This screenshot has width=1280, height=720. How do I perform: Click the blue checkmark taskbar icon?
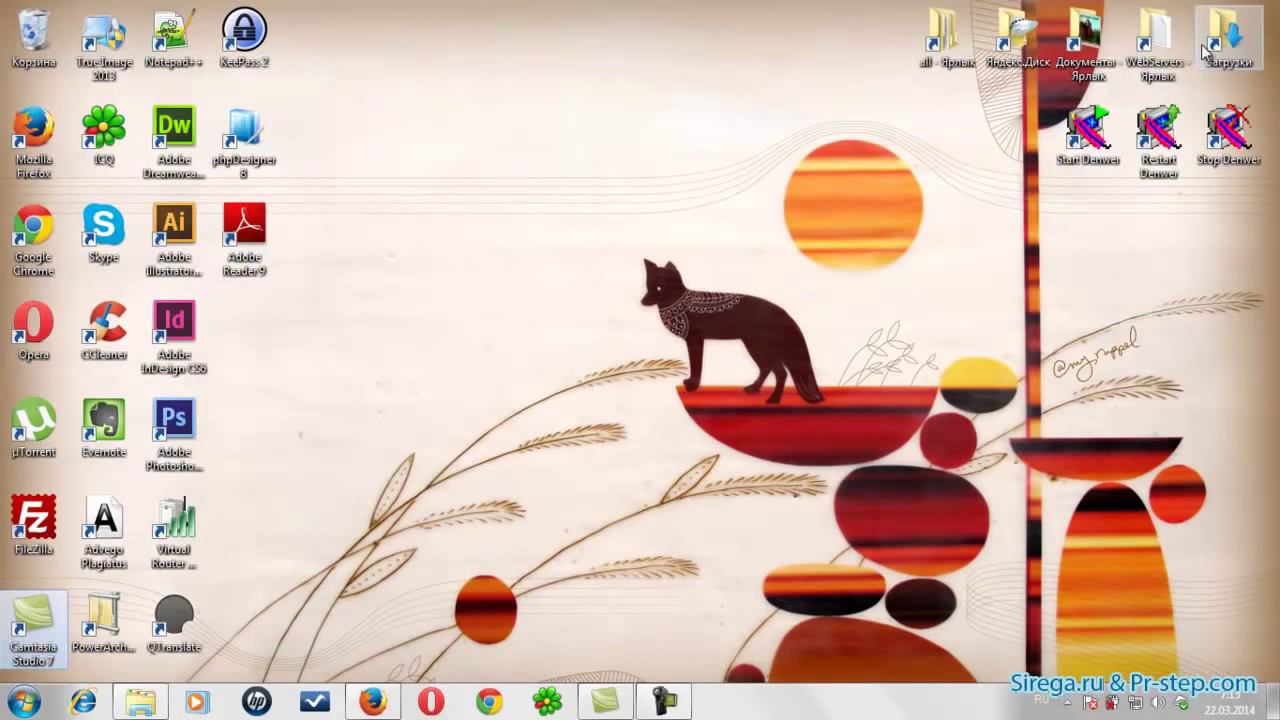coord(314,702)
